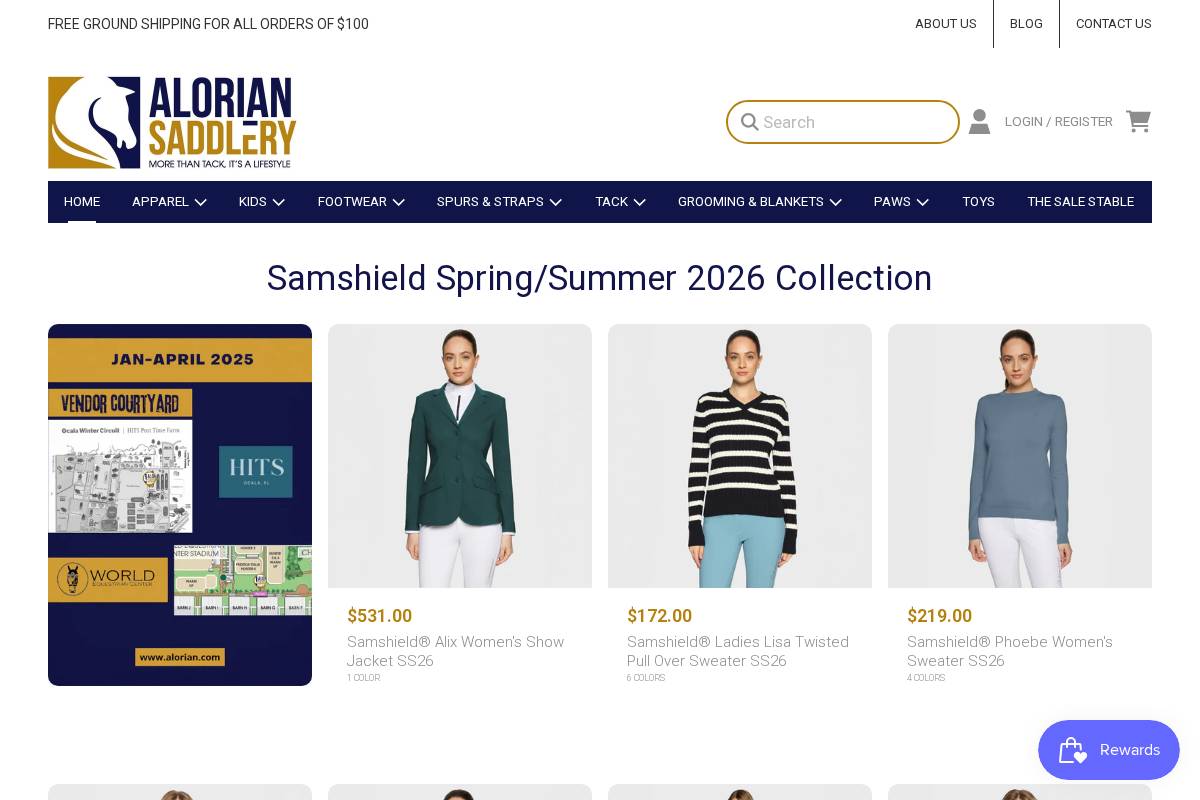The image size is (1200, 800).
Task: Open the Paws dropdown menu
Action: pyautogui.click(x=901, y=202)
